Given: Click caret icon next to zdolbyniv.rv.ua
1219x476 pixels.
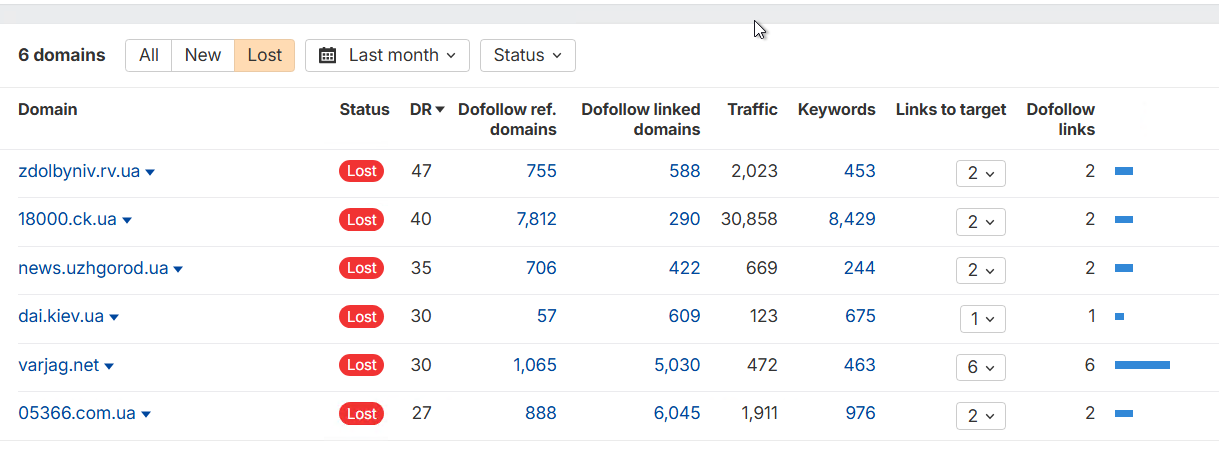Looking at the screenshot, I should click(150, 172).
